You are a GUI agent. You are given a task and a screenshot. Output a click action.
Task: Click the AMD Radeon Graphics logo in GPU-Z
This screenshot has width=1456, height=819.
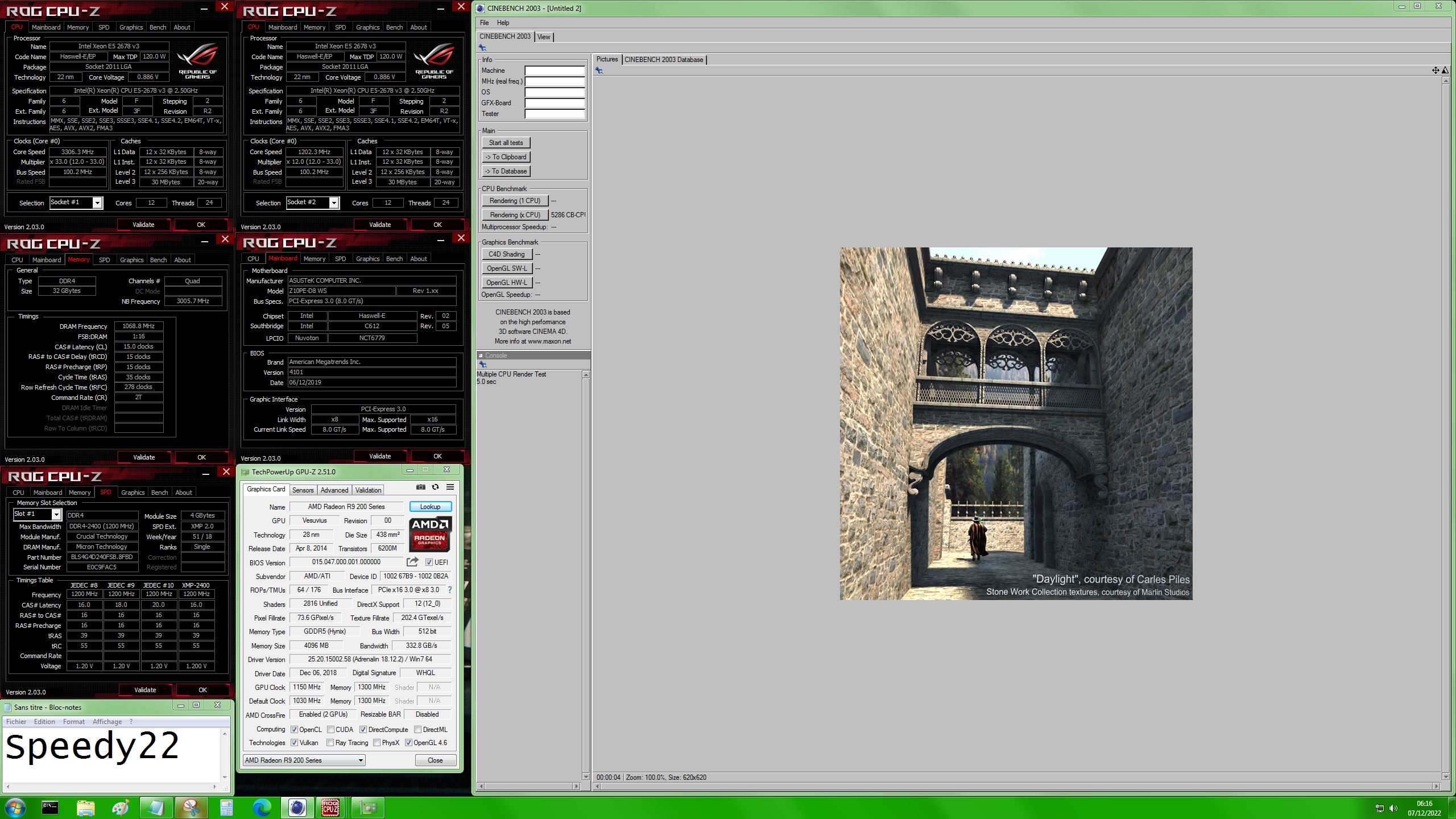(431, 534)
